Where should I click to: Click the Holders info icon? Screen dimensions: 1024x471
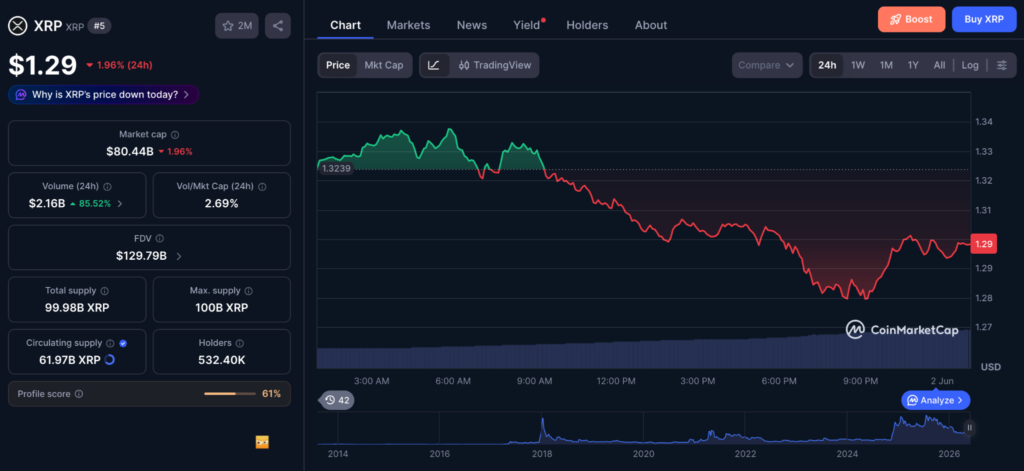(x=240, y=343)
